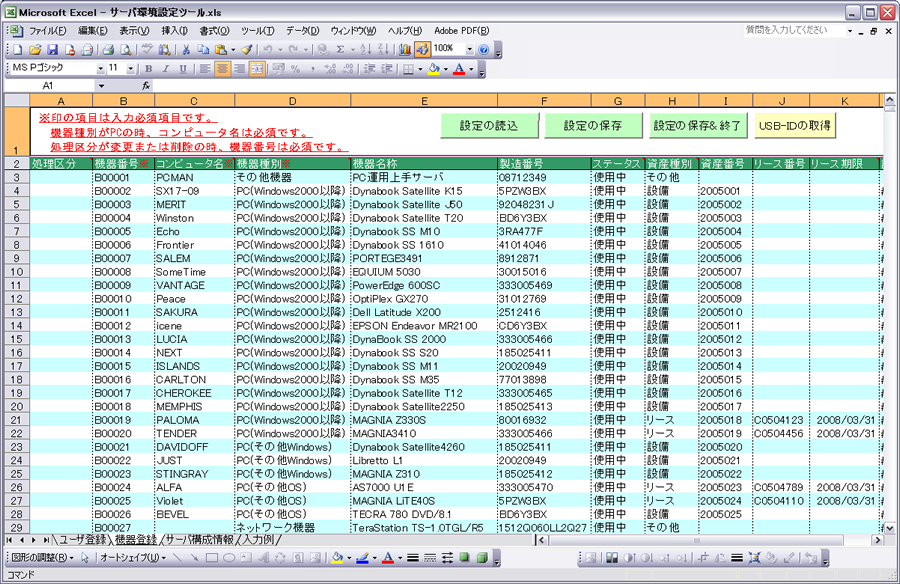
Task: Toggle bold formatting
Action: point(148,69)
